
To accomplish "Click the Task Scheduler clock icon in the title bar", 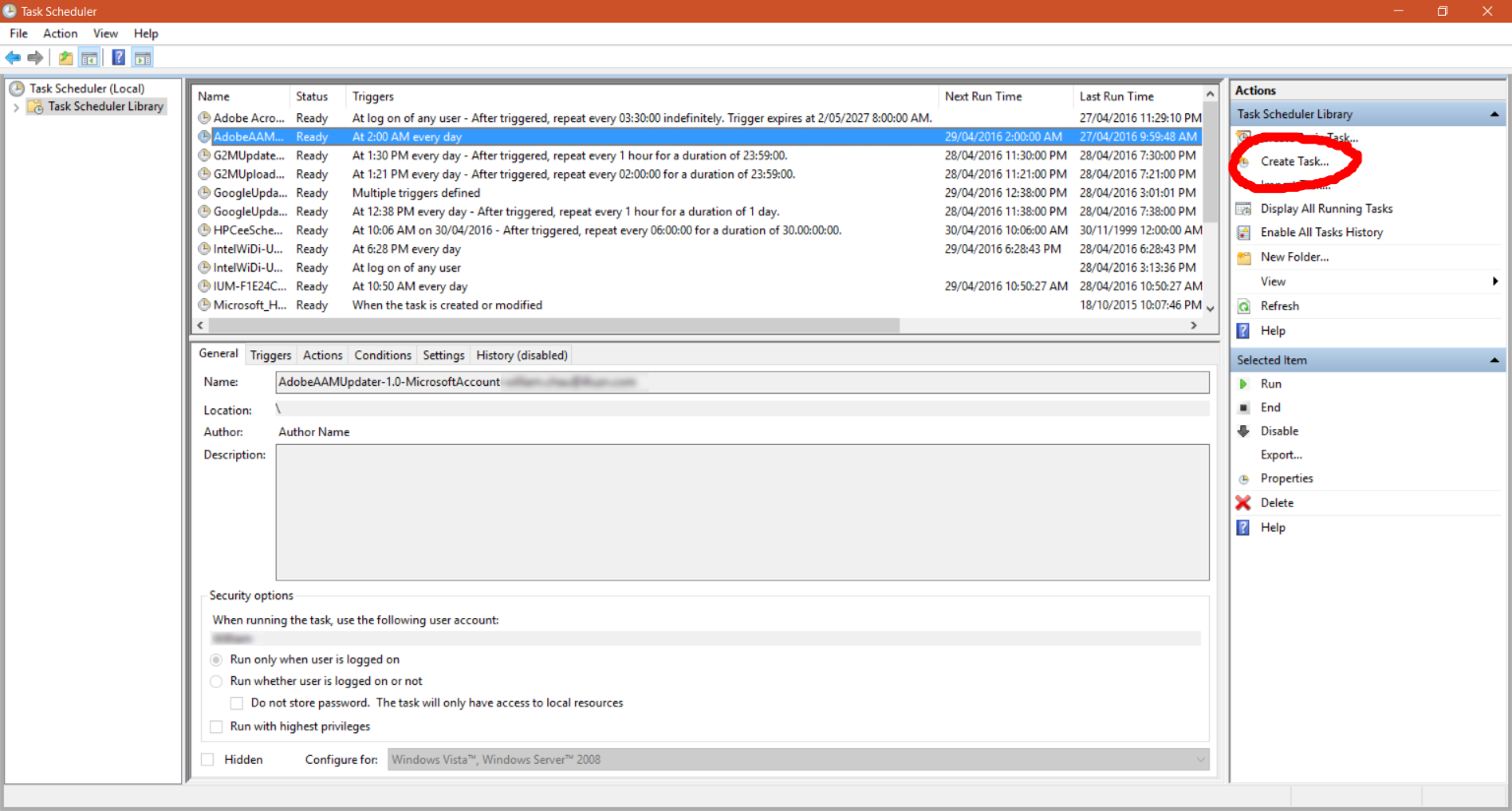I will 10,11.
